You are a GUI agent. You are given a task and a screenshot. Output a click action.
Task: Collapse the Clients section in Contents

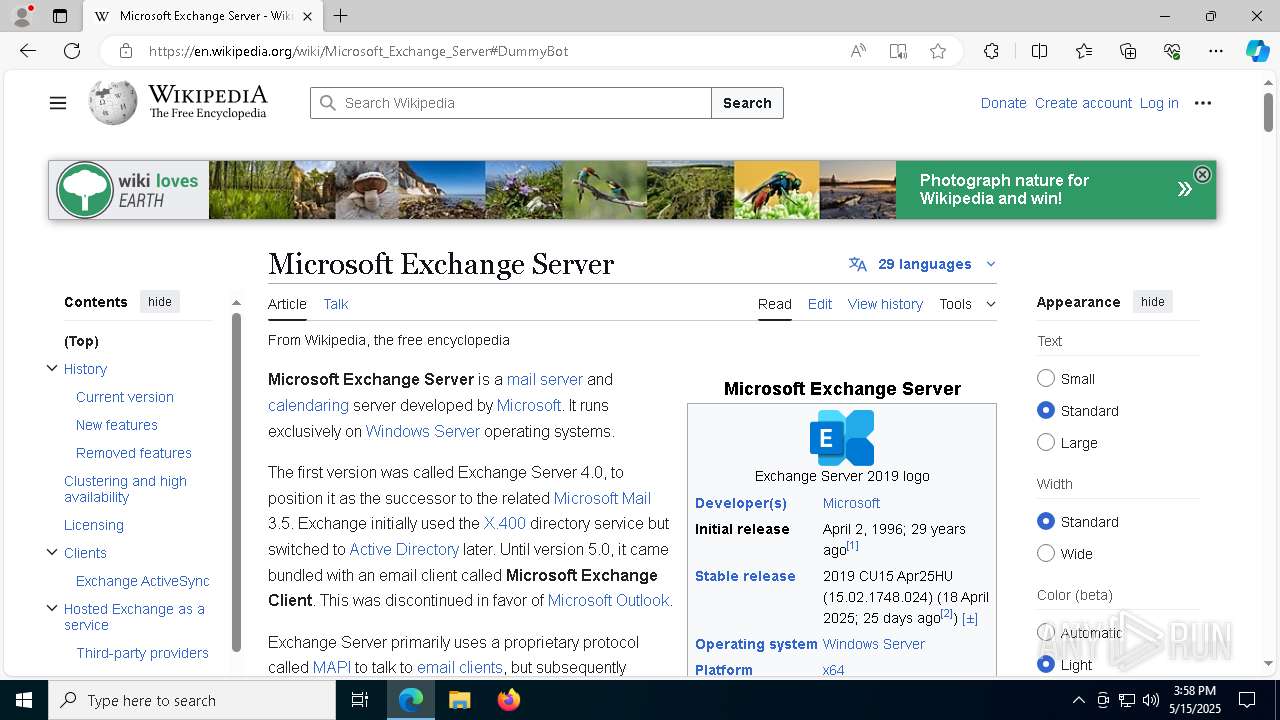coord(52,552)
